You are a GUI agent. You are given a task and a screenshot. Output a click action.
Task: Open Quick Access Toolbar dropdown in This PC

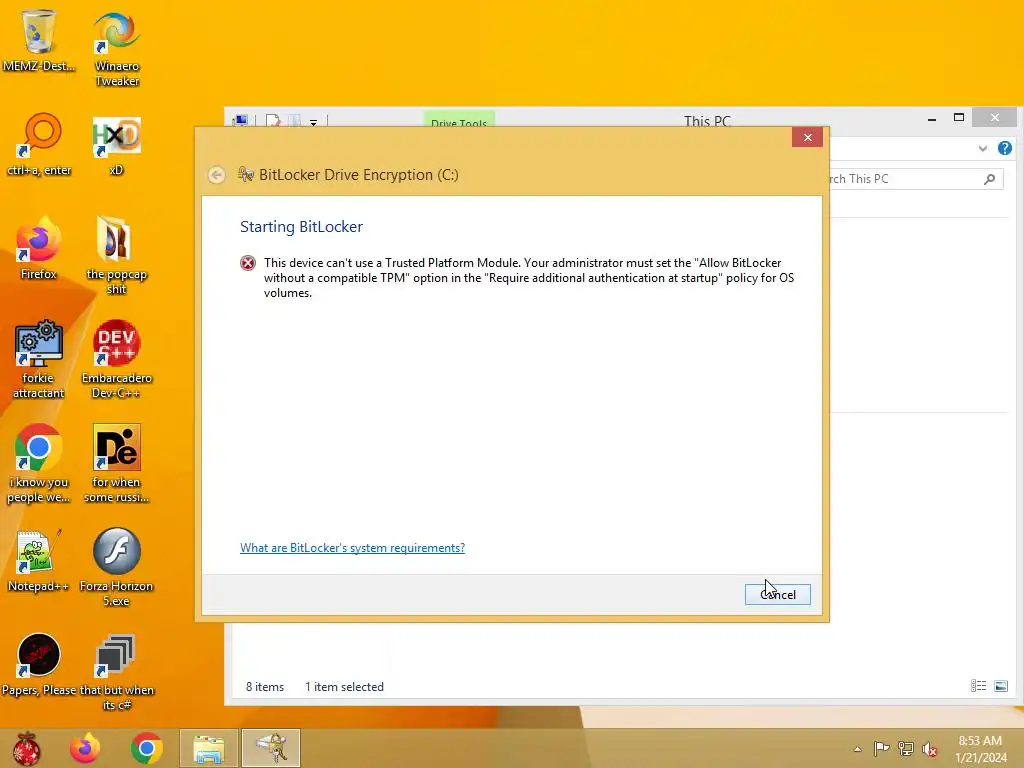tap(313, 122)
